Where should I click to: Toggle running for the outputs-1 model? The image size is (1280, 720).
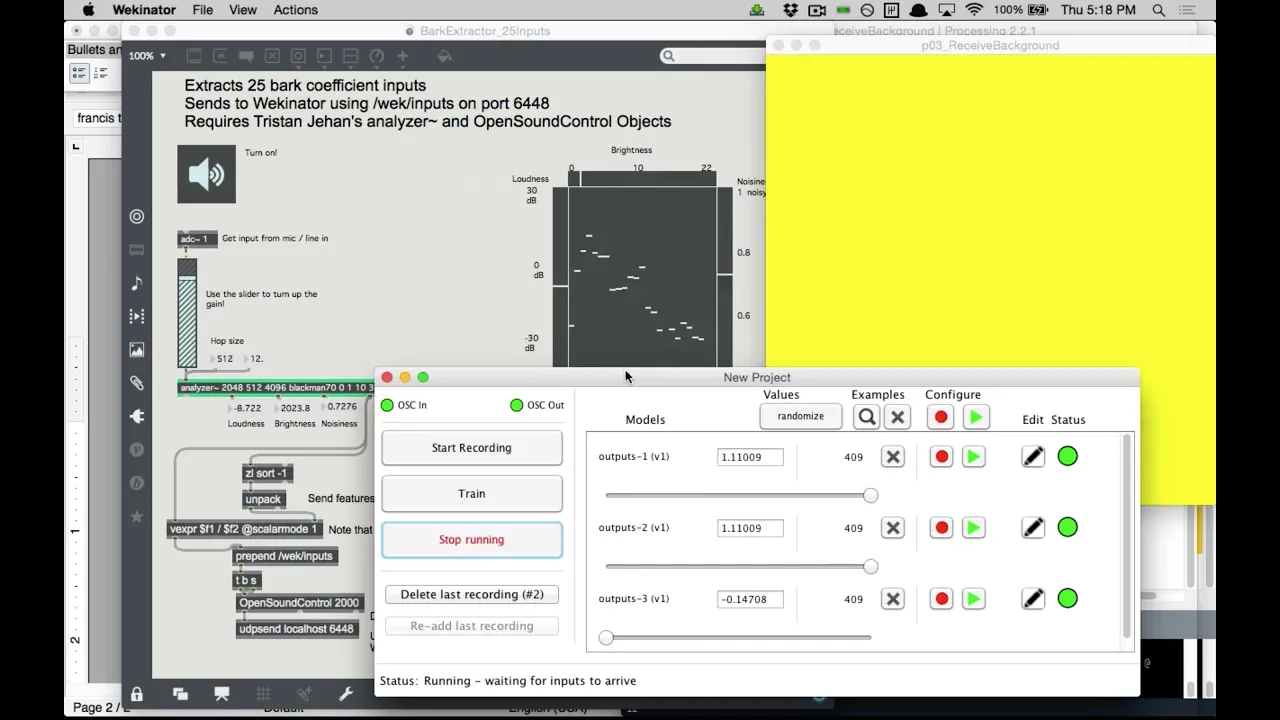973,457
